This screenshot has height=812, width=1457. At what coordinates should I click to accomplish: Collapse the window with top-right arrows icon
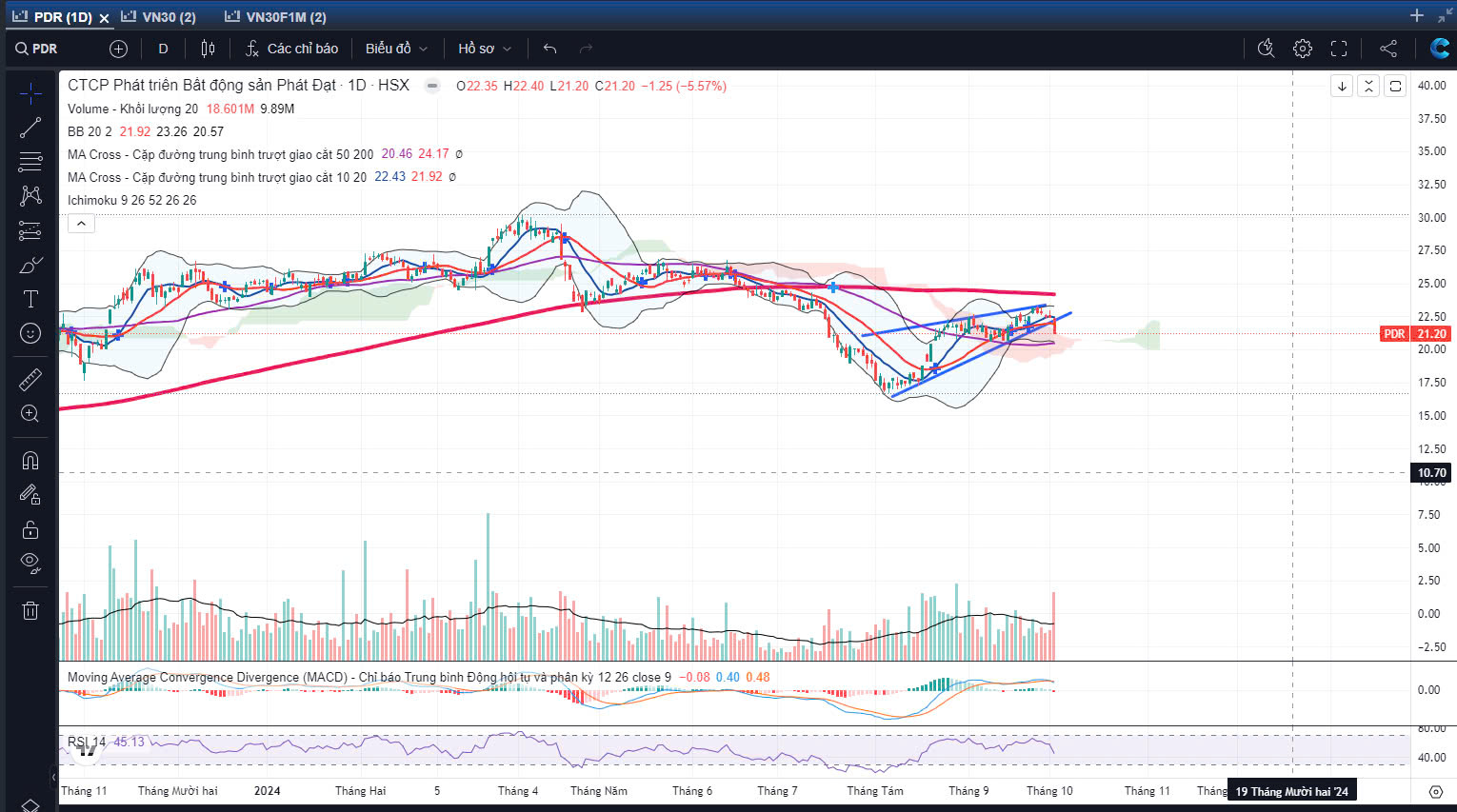point(1445,15)
